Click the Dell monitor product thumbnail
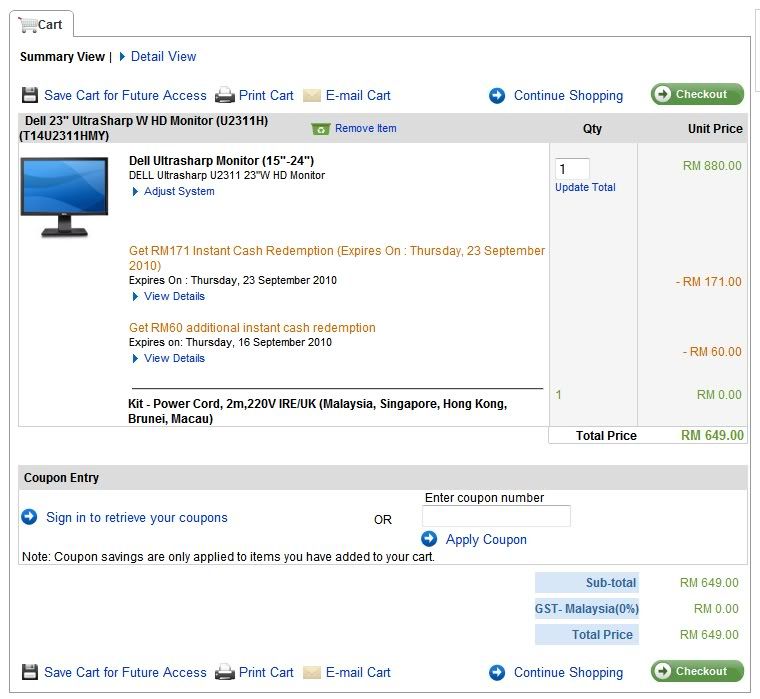Image resolution: width=760 pixels, height=699 pixels. click(64, 197)
